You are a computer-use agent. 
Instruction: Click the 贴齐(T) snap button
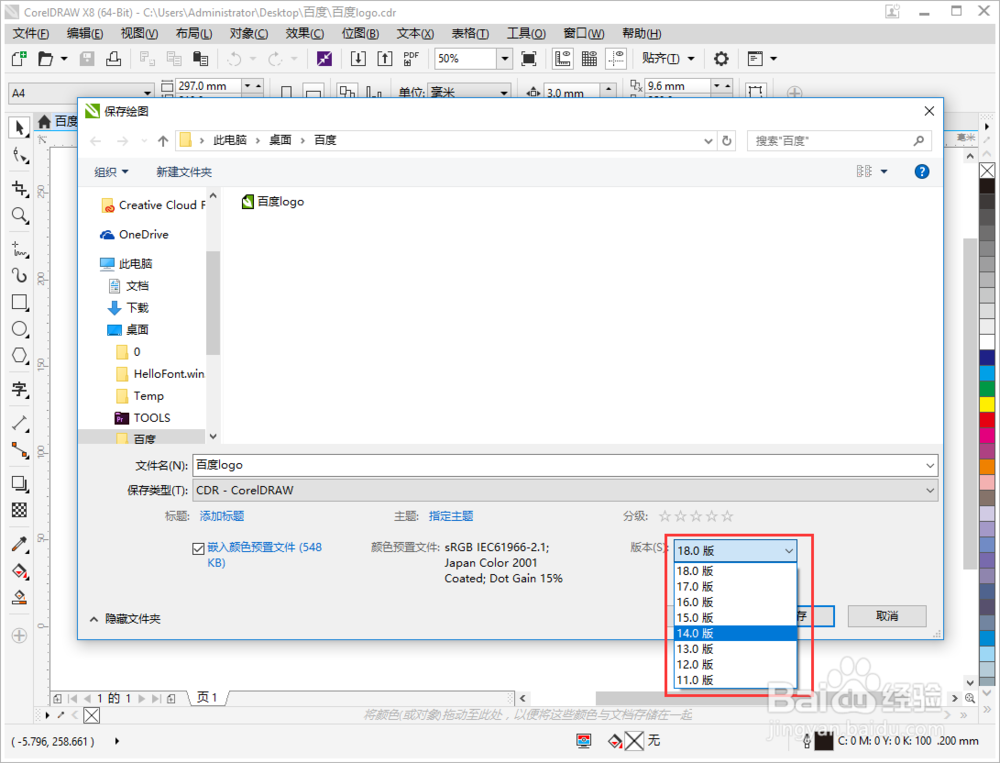[x=667, y=59]
